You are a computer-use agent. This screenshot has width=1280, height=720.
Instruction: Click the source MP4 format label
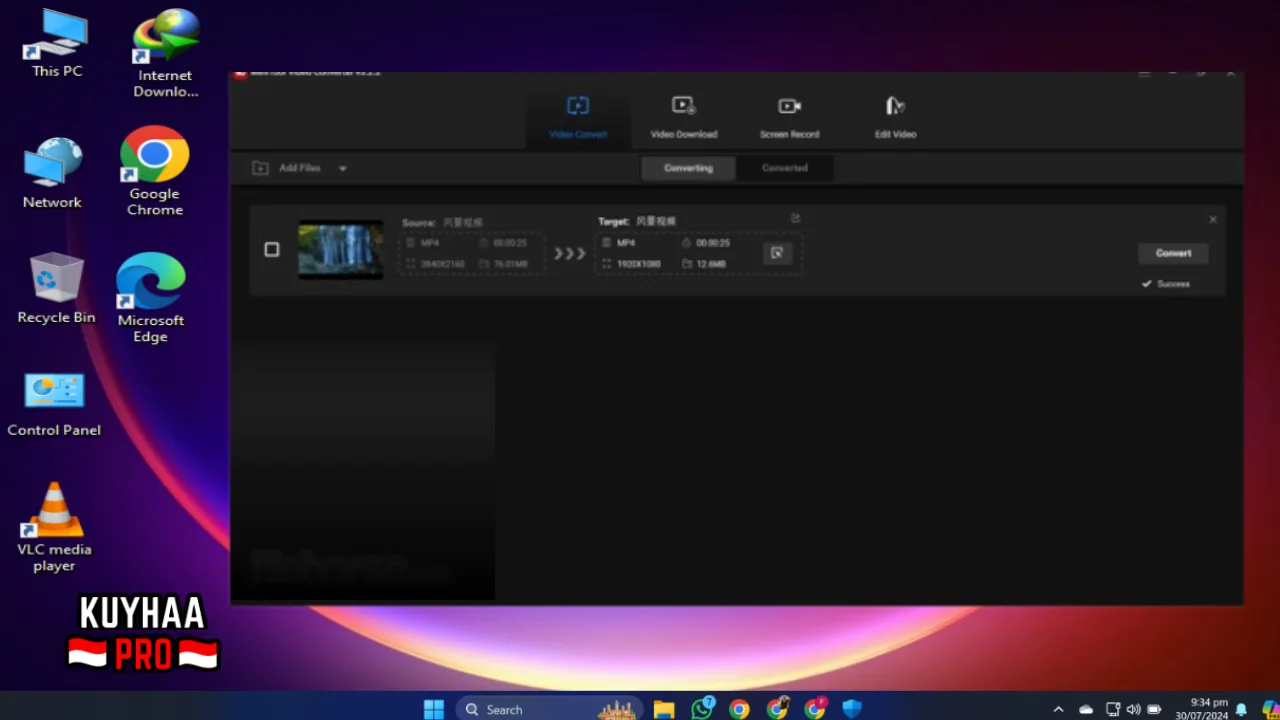click(429, 243)
